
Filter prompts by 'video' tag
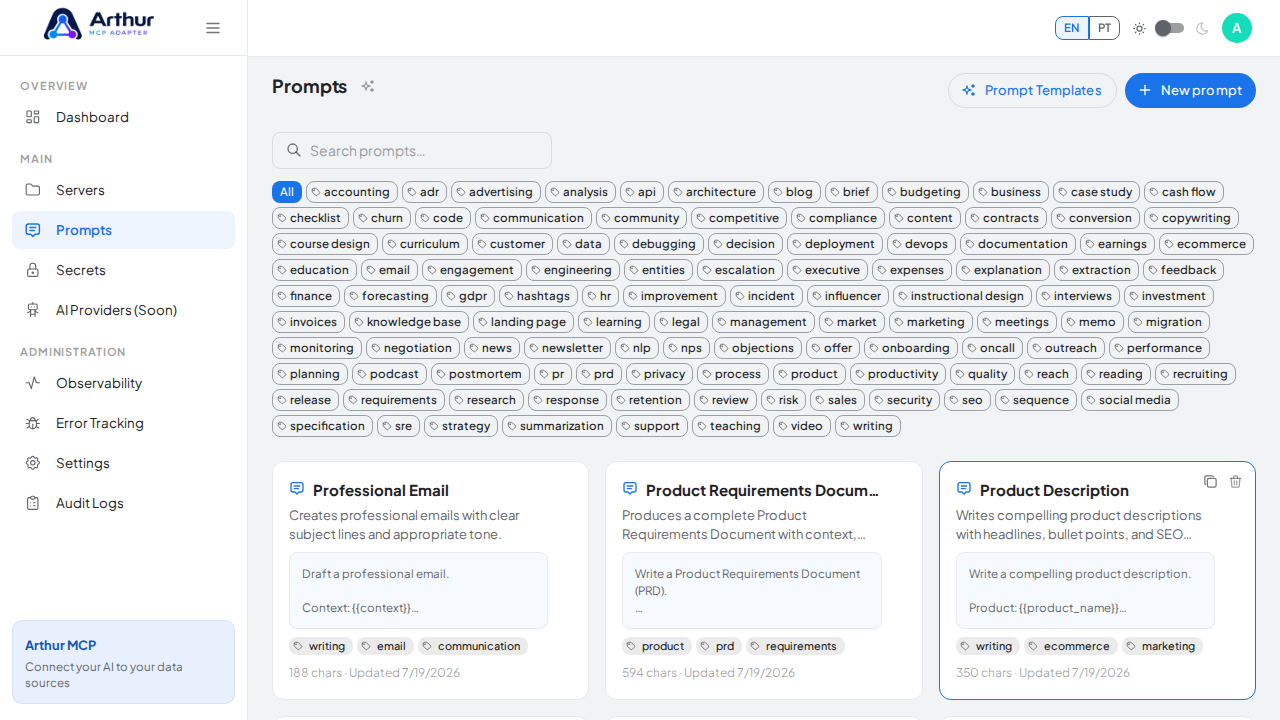point(802,426)
